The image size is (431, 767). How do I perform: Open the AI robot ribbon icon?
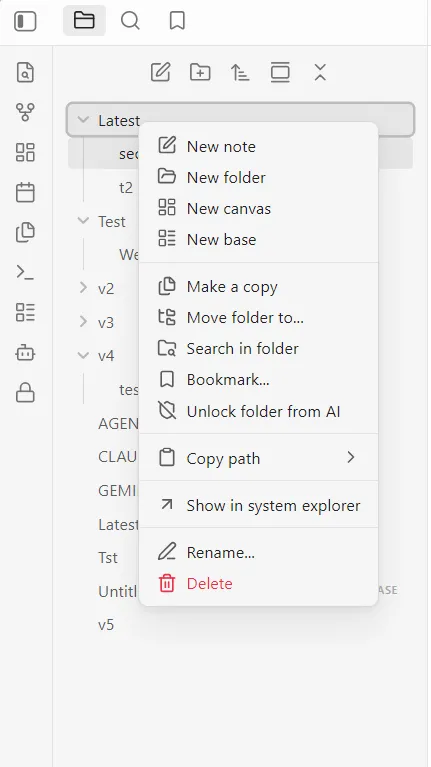25,352
